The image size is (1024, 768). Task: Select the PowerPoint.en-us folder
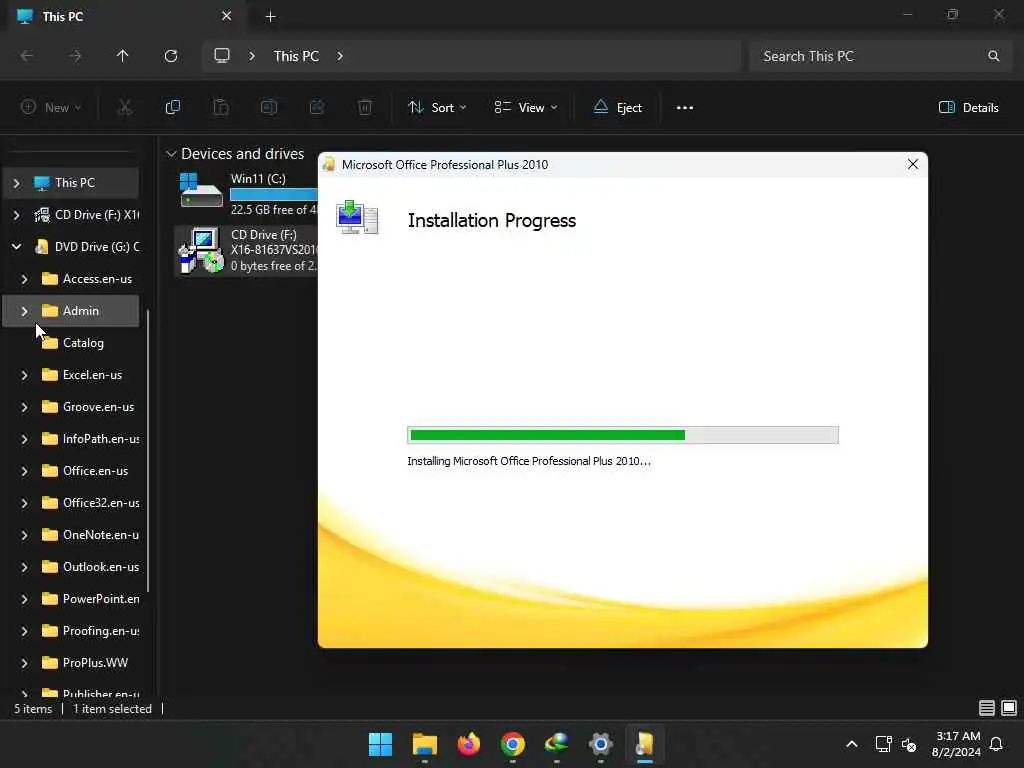pos(101,599)
